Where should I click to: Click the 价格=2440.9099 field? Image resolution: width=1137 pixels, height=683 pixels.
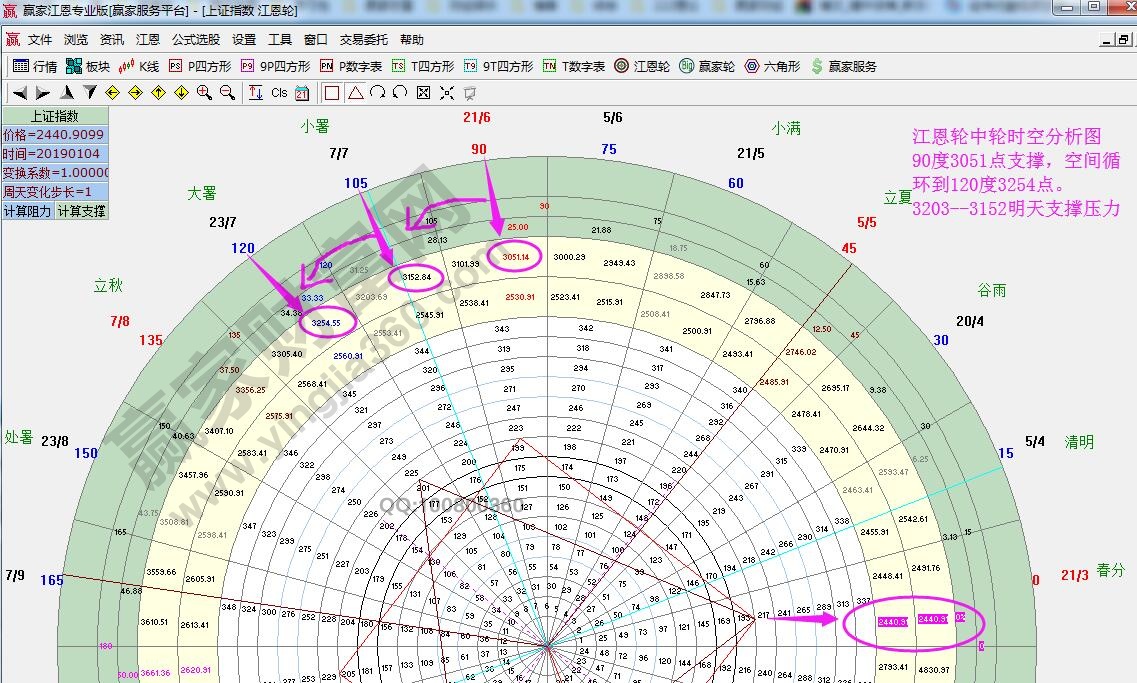(53, 135)
